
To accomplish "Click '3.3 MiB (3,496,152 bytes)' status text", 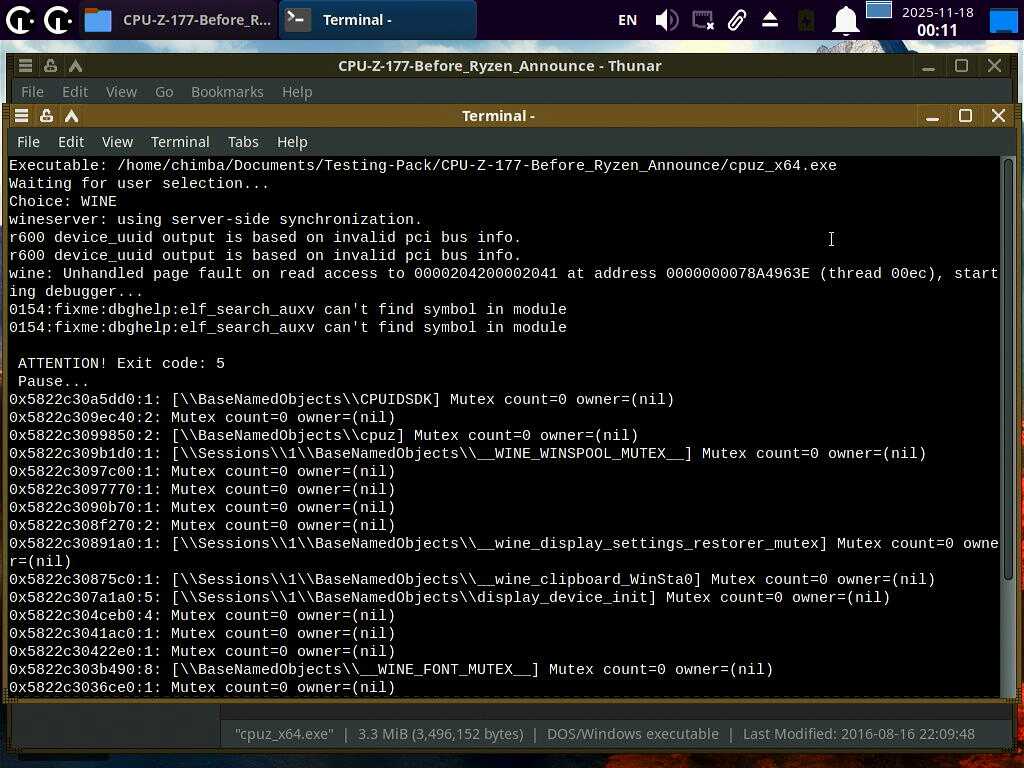I will pos(441,734).
